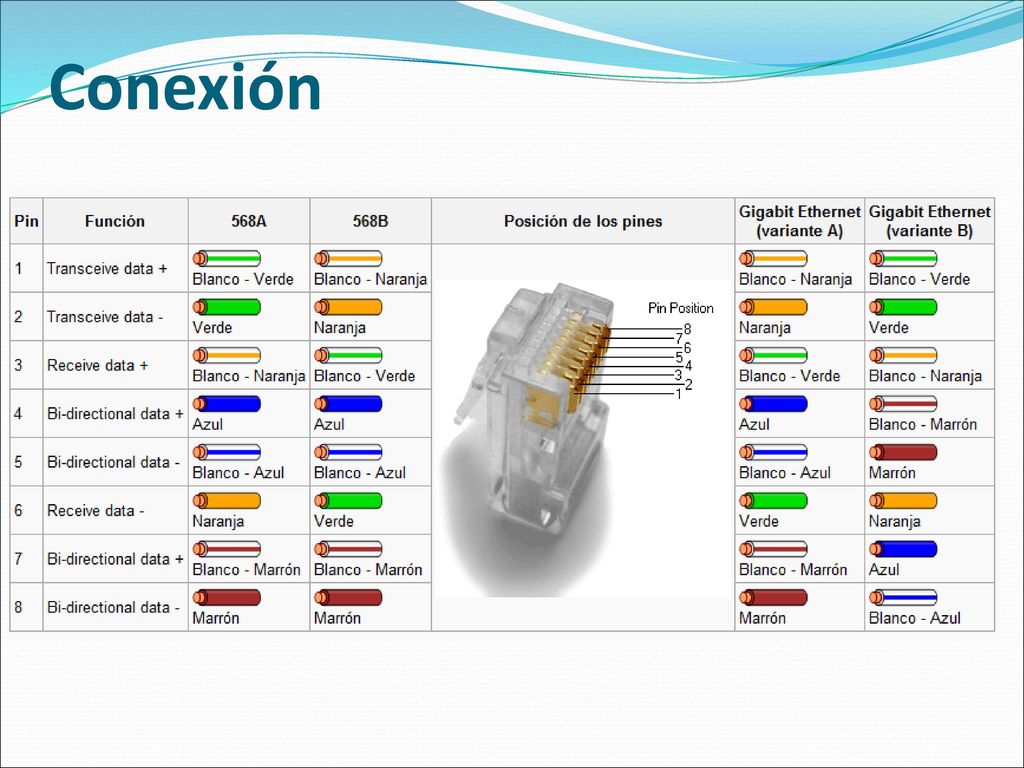Click white-green wire icon, variante B pin 1
This screenshot has width=1024, height=768.
(x=903, y=258)
